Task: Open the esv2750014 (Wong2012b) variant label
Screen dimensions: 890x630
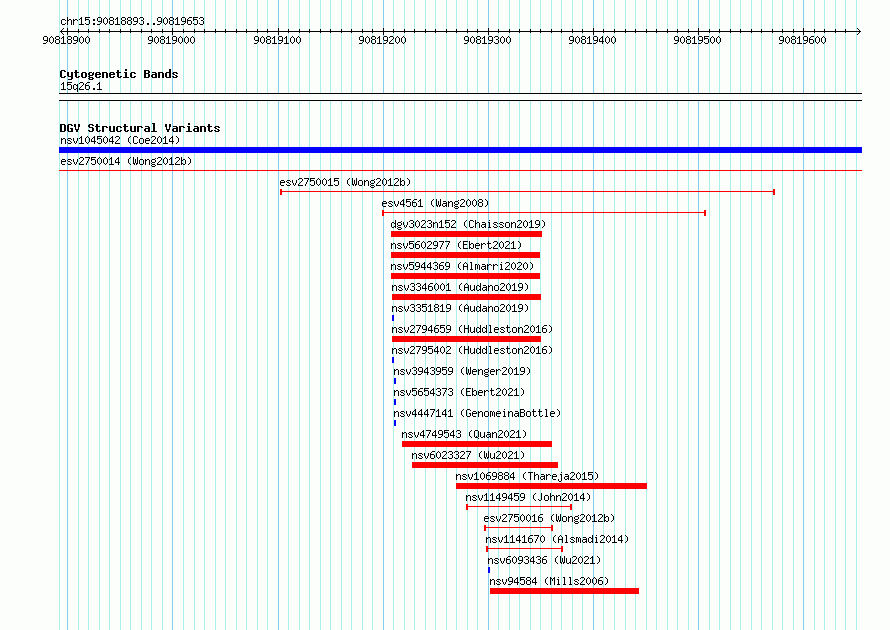Action: click(126, 161)
